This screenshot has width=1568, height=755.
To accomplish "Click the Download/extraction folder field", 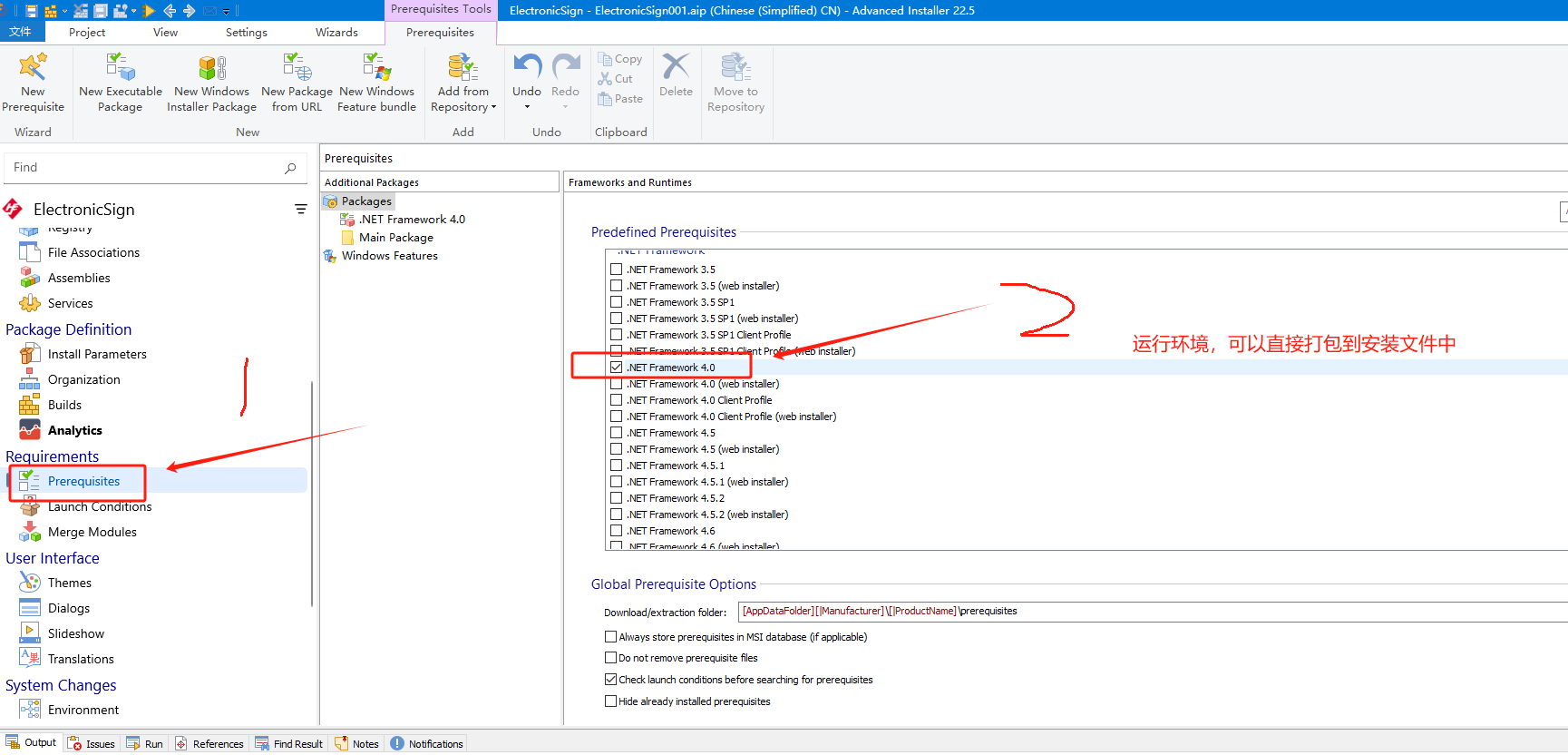I will [x=1153, y=612].
